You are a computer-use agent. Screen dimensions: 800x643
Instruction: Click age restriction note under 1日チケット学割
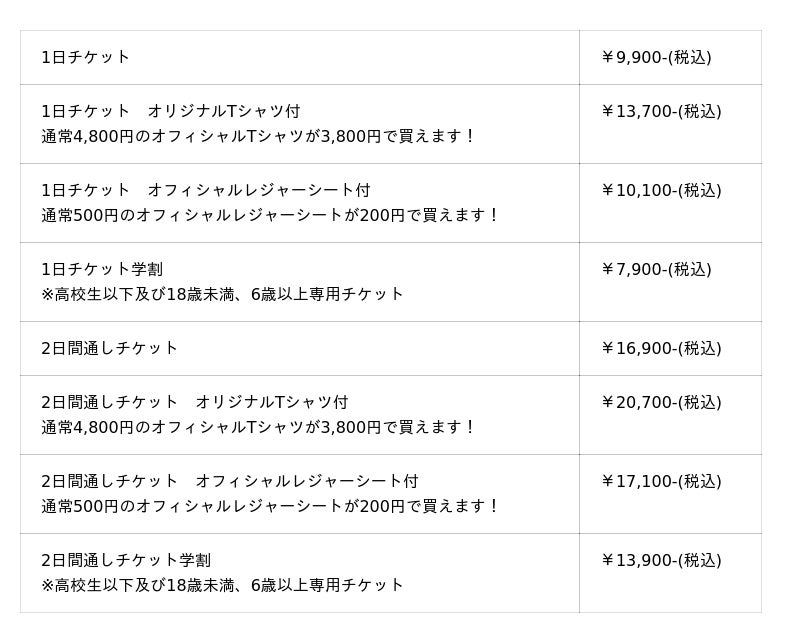[x=223, y=294]
